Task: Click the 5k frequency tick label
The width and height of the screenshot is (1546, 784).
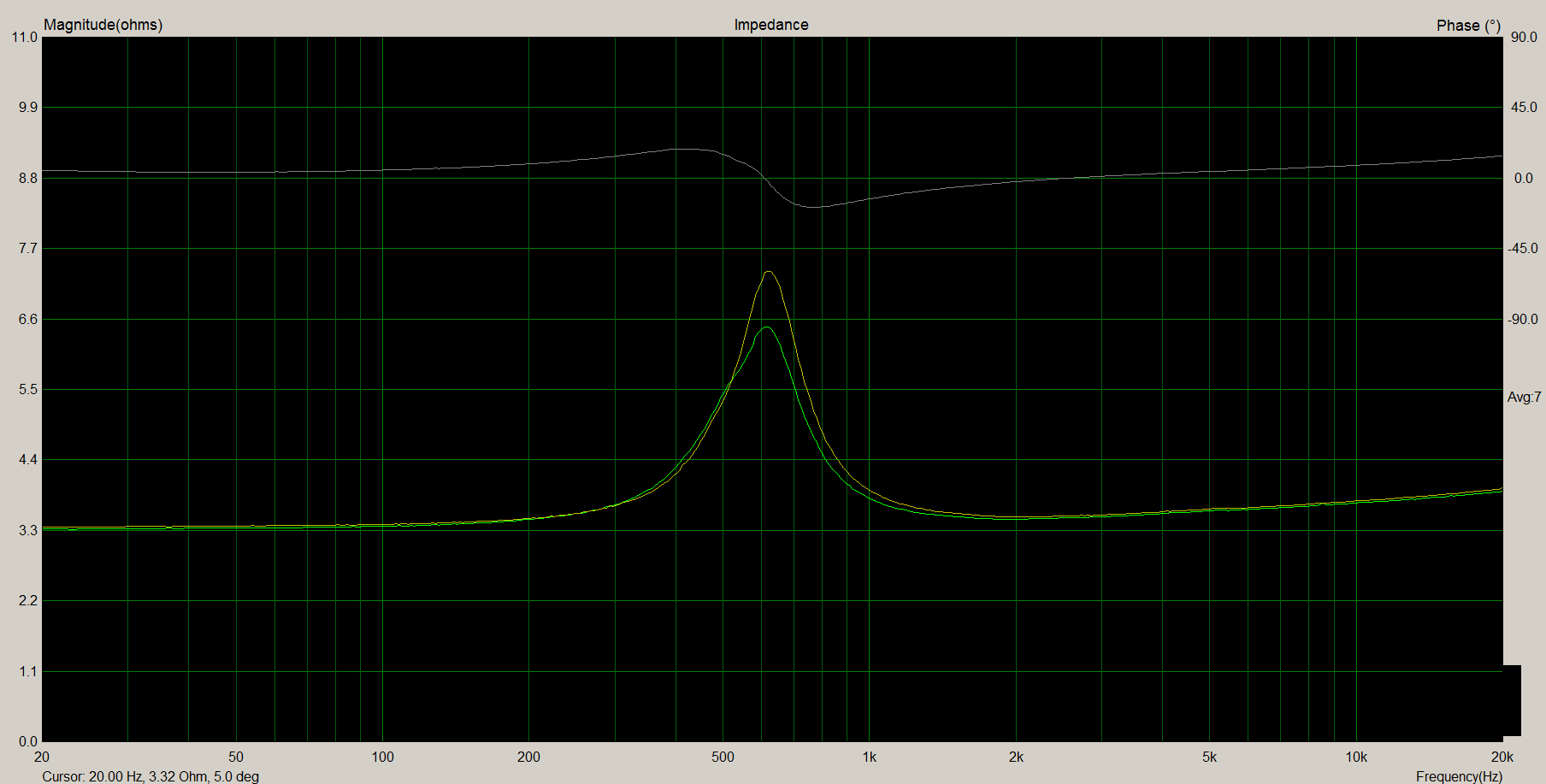Action: coord(1209,757)
